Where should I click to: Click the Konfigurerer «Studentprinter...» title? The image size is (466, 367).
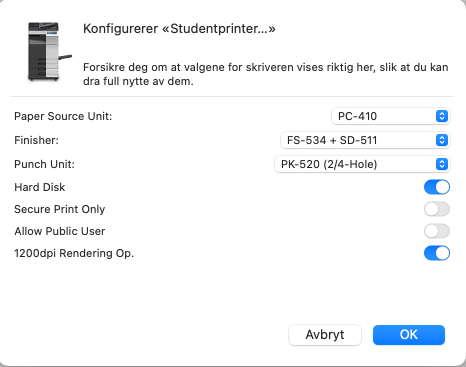tap(179, 29)
